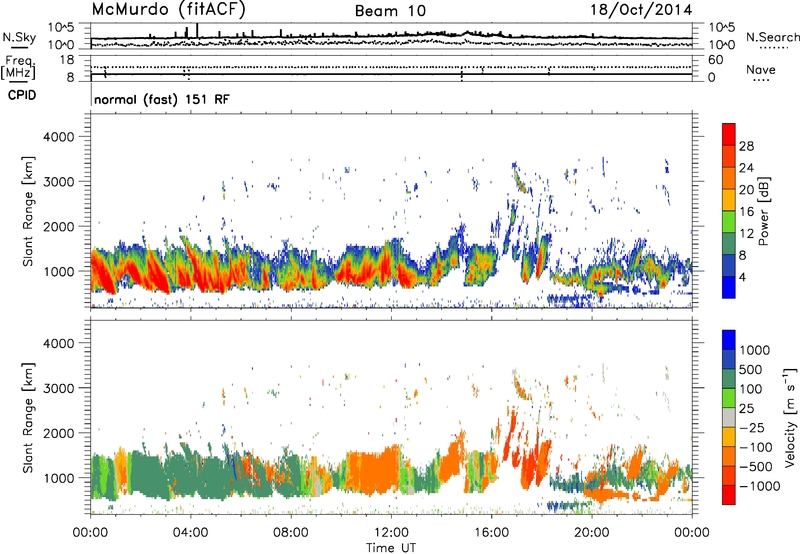The image size is (800, 554).
Task: Click the 500 label on velocity colorbar
Action: click(751, 370)
